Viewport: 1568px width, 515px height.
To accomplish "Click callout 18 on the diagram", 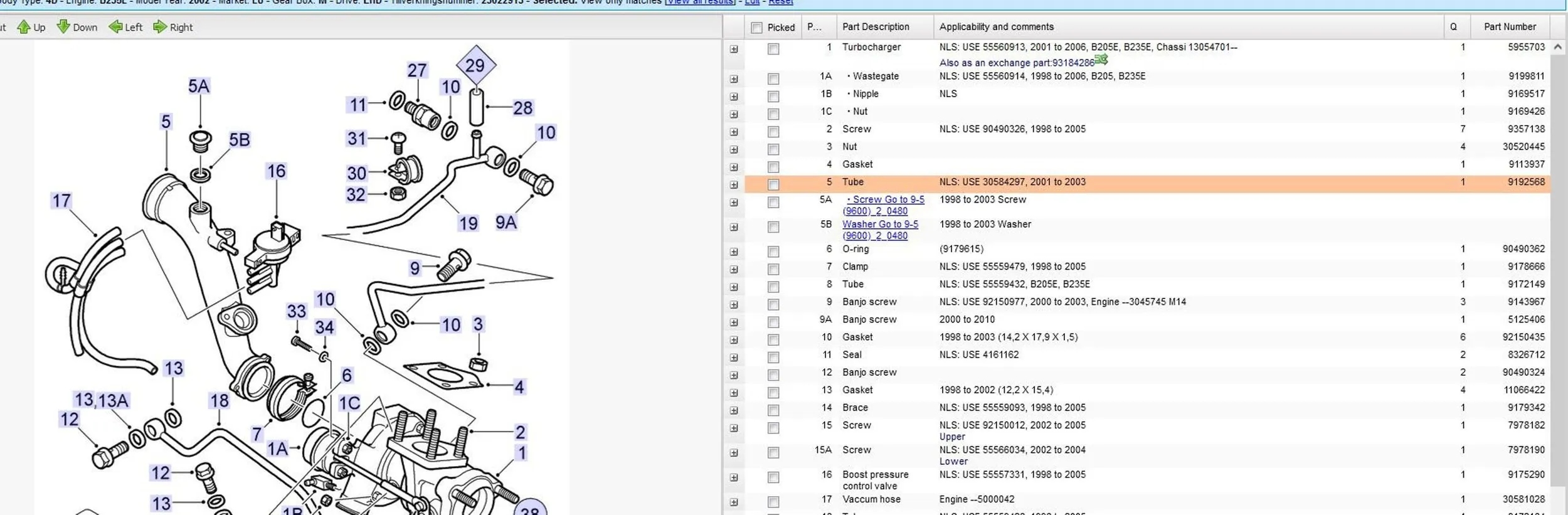I will coord(219,401).
